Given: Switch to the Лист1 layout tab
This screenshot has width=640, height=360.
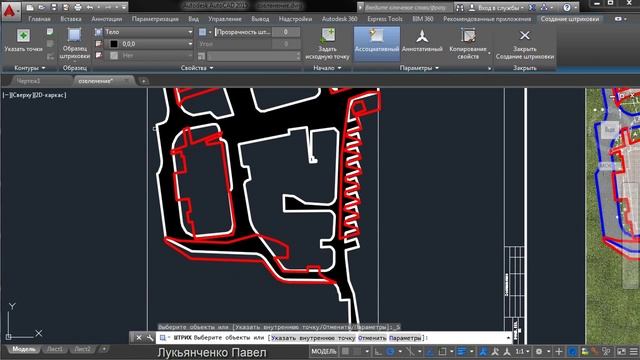Looking at the screenshot, I should (x=55, y=349).
